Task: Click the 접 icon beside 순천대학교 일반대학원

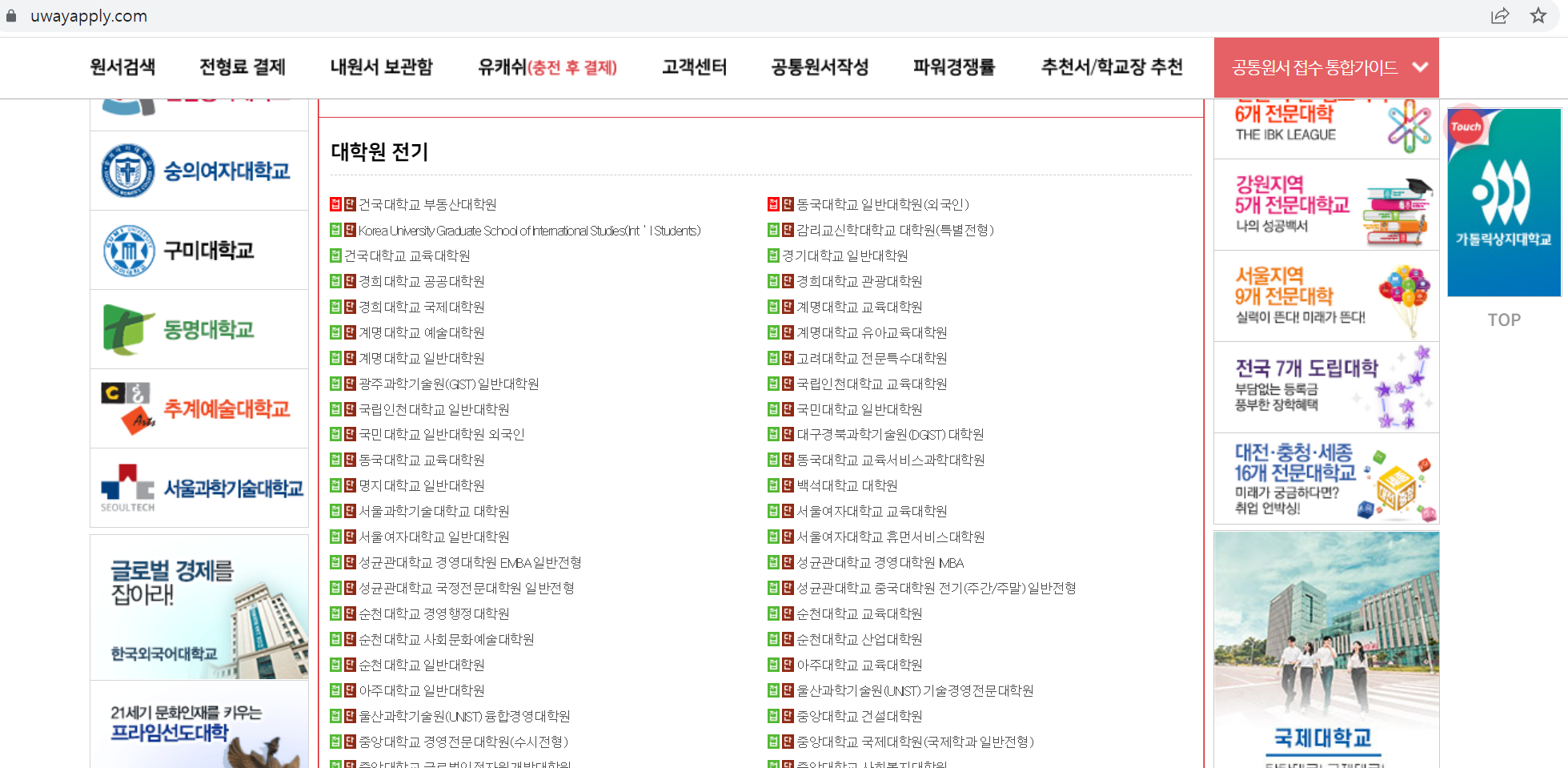Action: click(x=336, y=665)
